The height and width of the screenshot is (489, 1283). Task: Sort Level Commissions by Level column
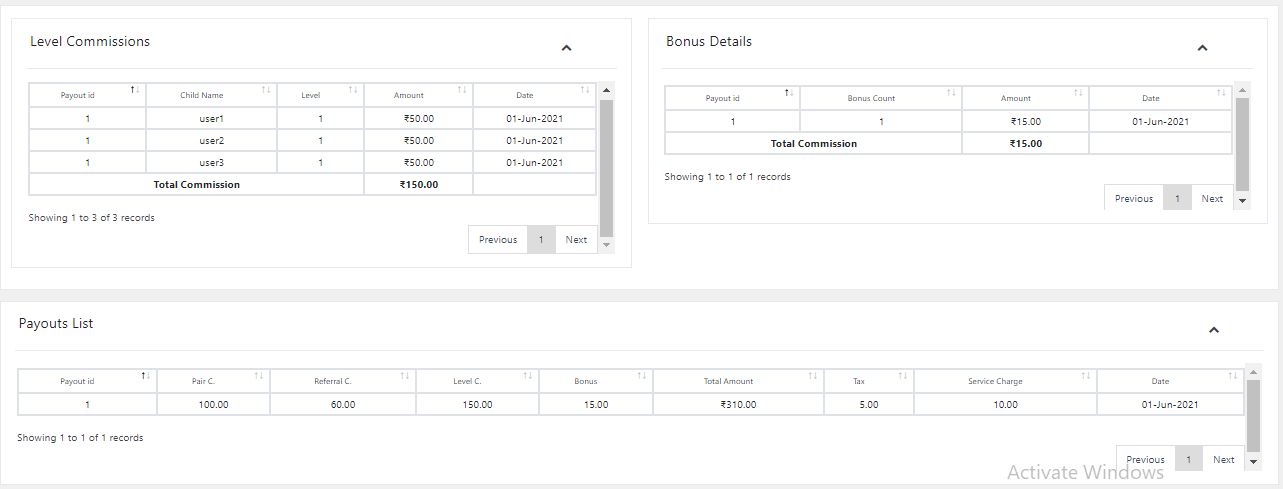[x=319, y=95]
